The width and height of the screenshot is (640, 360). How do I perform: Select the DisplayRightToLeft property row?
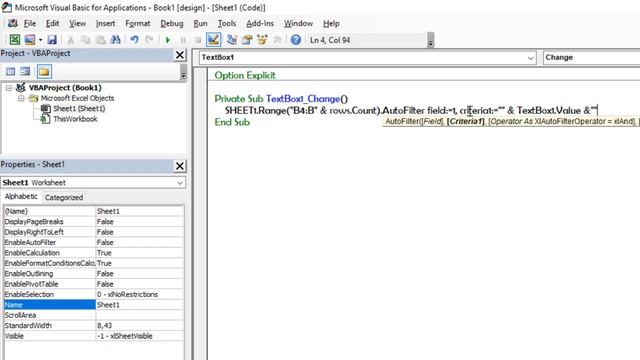(93, 232)
